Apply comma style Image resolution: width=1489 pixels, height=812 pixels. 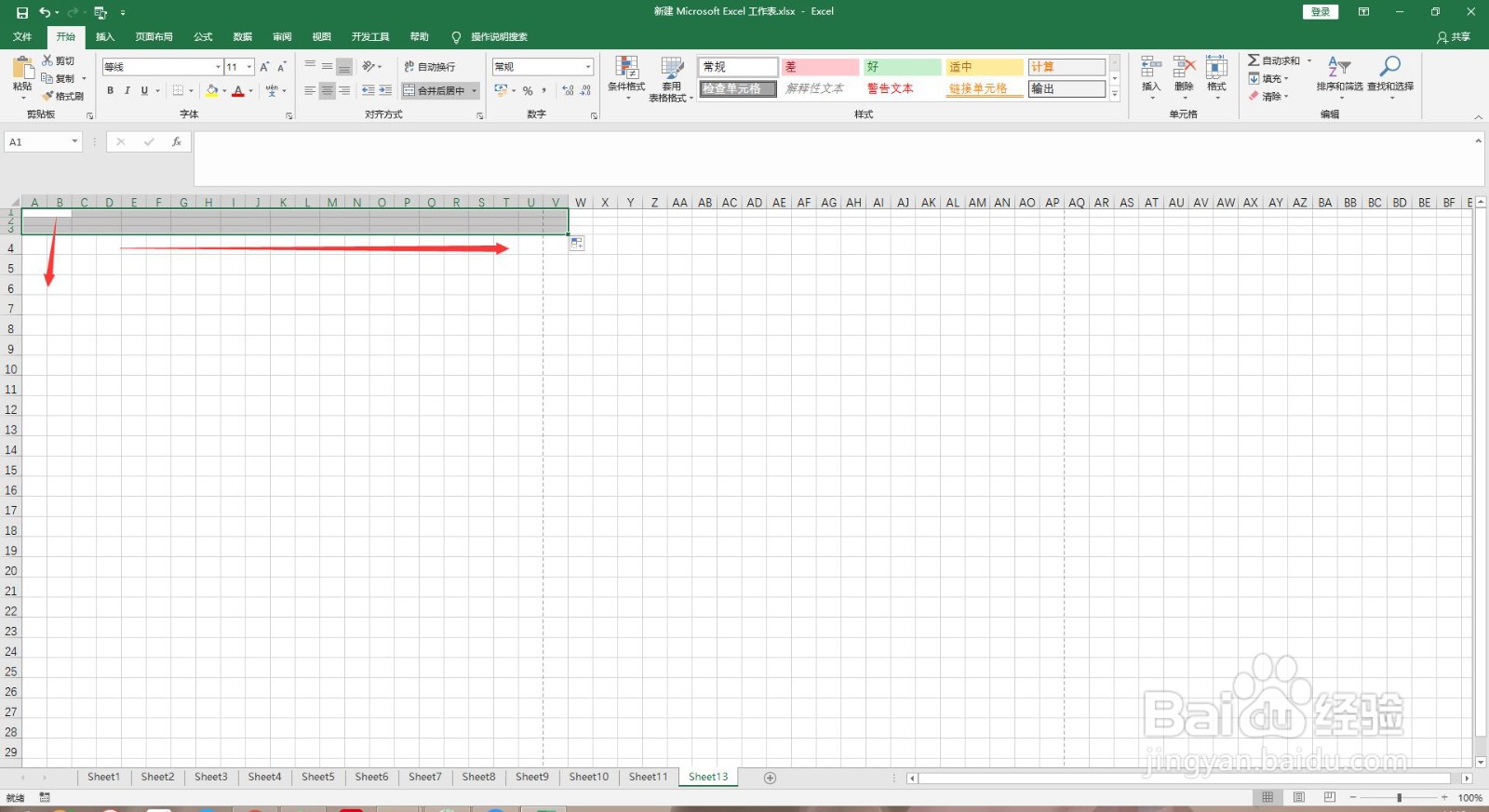(544, 90)
